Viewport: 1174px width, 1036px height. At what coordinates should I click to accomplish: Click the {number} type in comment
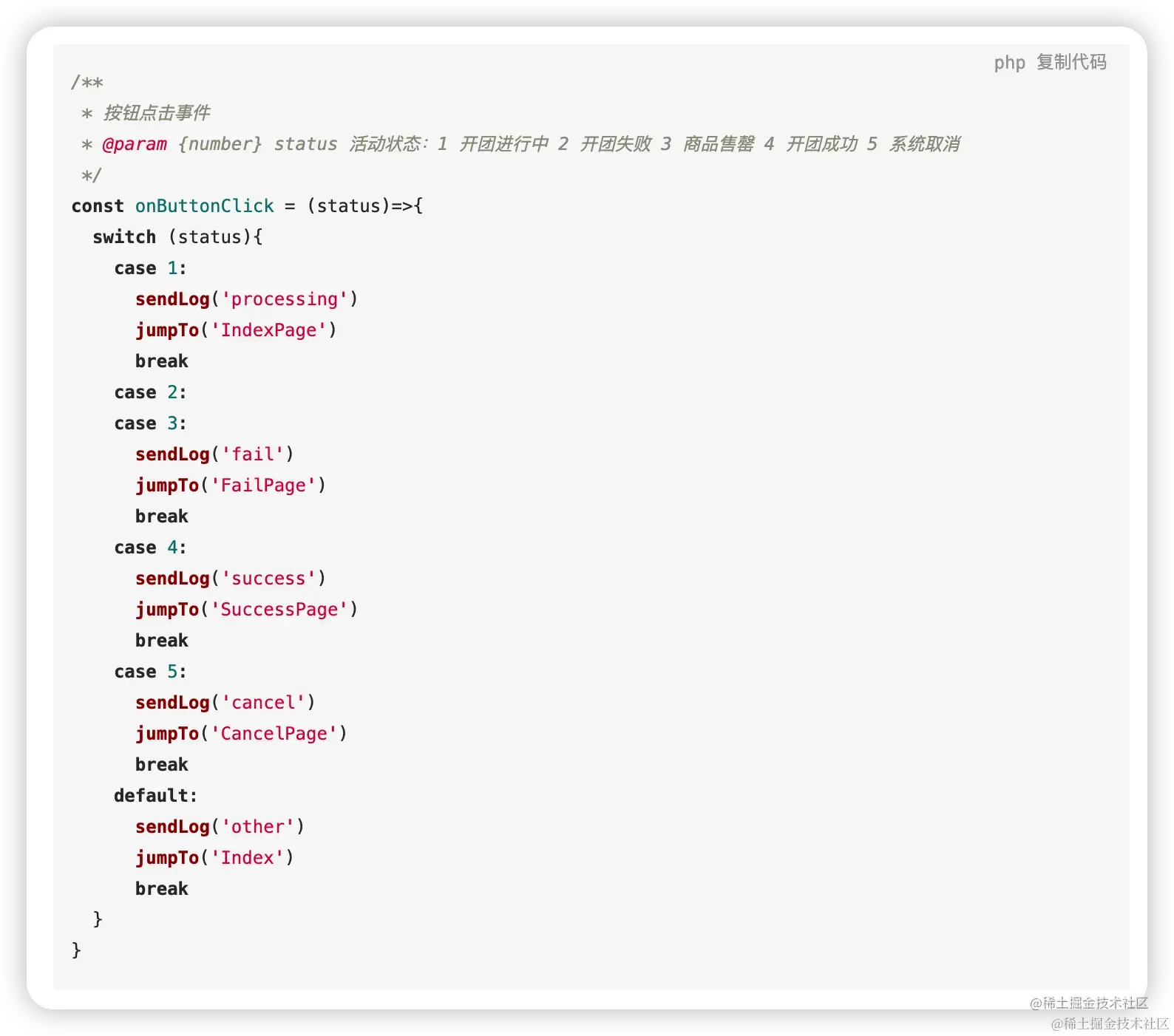pos(220,144)
